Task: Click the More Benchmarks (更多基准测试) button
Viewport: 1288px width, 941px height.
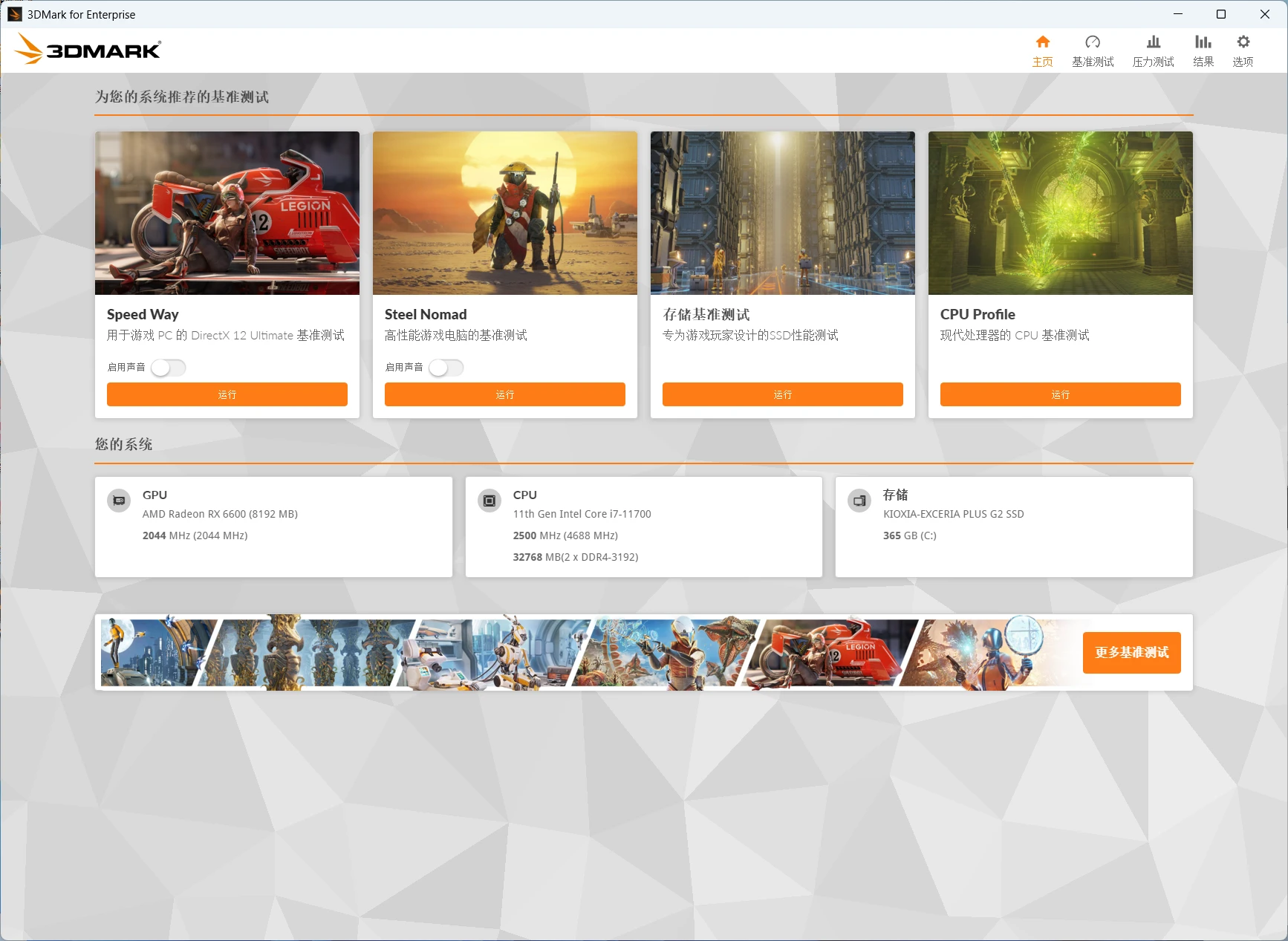Action: [1132, 653]
